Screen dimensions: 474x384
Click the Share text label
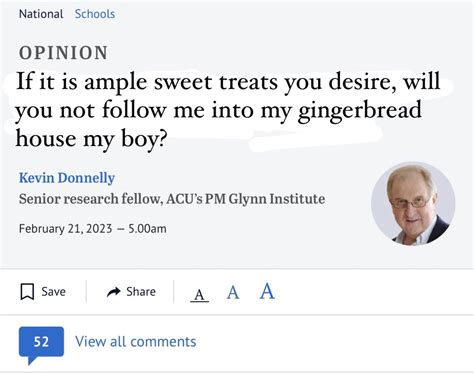tap(141, 292)
